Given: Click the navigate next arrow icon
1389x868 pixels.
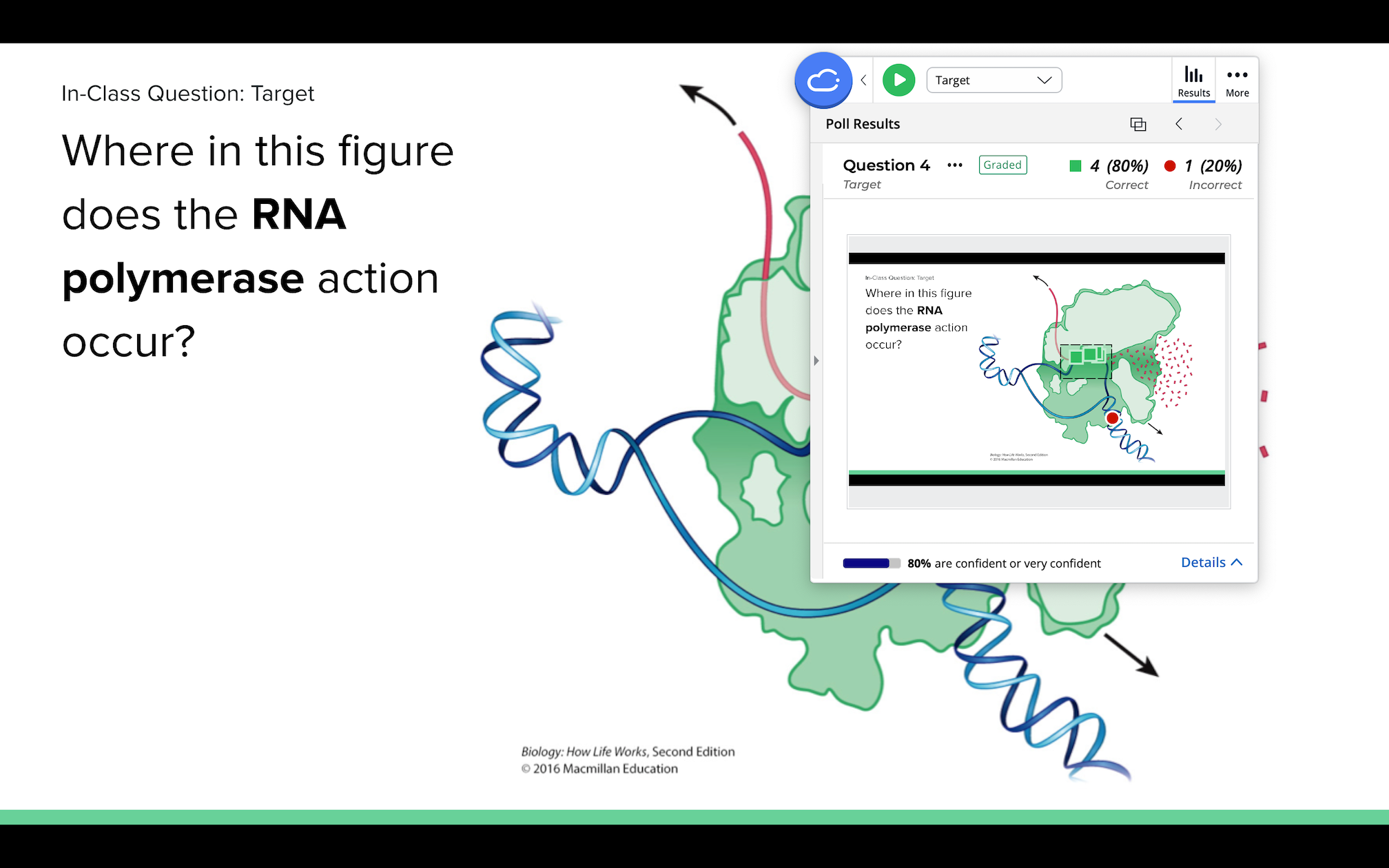Looking at the screenshot, I should pos(1218,124).
